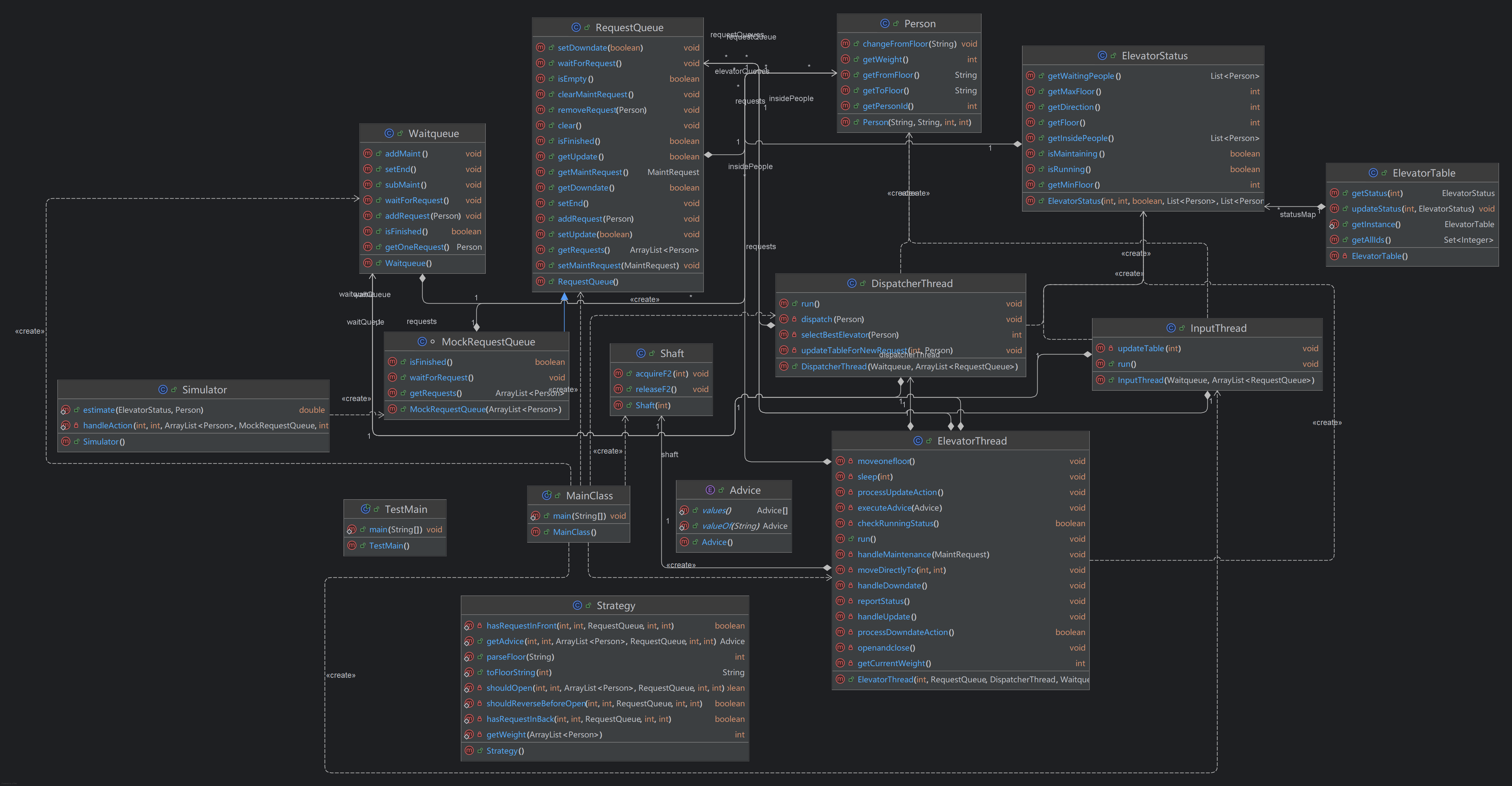Click the private lock icon beside dispatch(Person)

794,319
